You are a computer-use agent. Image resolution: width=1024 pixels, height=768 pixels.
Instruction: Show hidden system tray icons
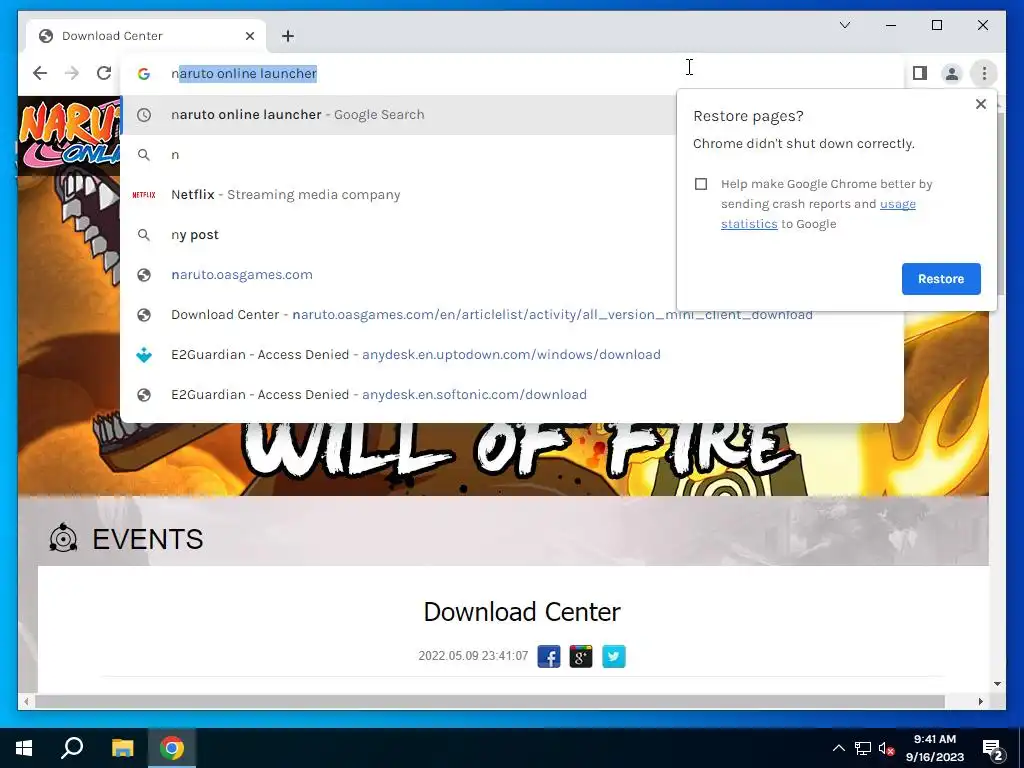839,748
